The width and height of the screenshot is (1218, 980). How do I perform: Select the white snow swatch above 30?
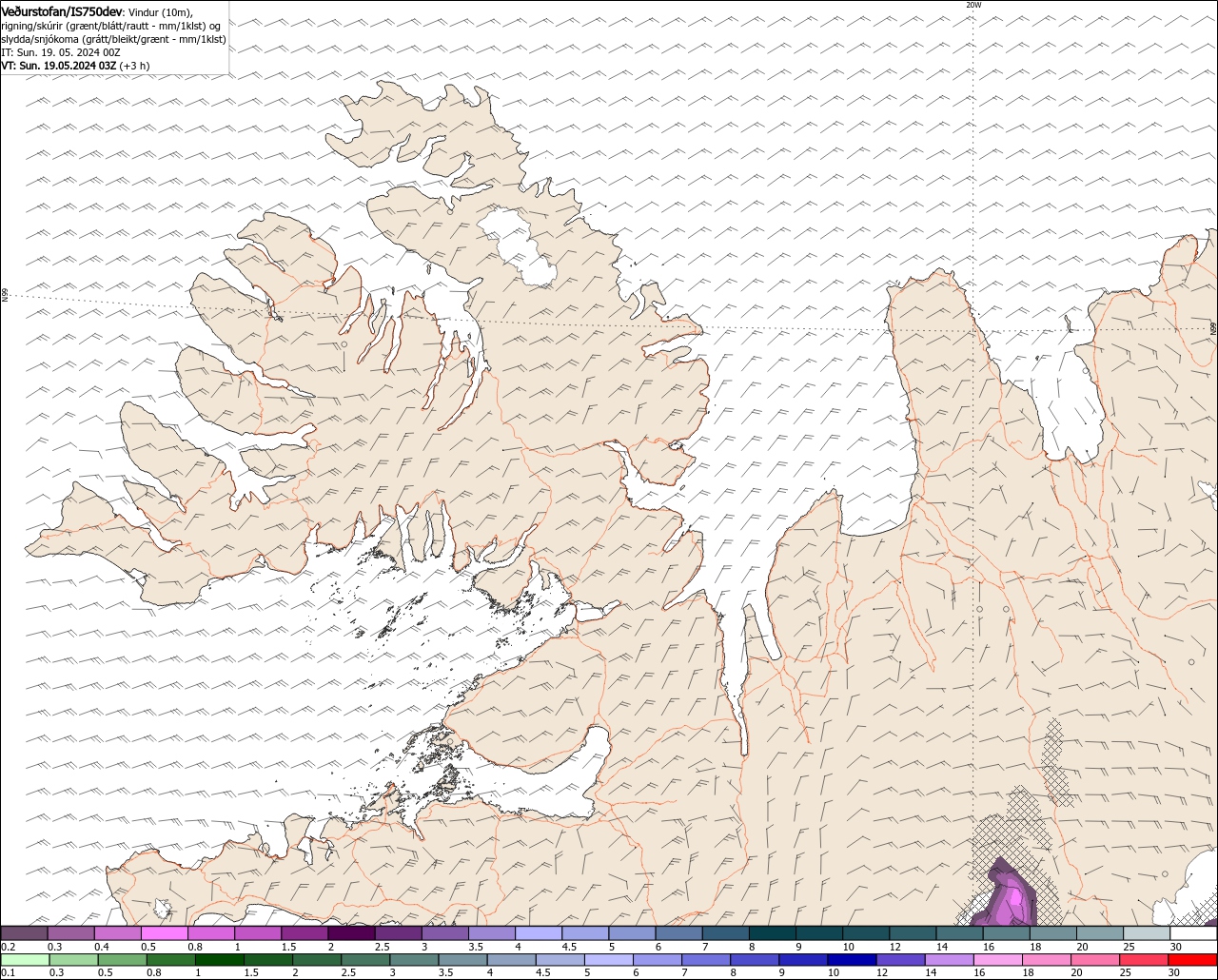1193,932
